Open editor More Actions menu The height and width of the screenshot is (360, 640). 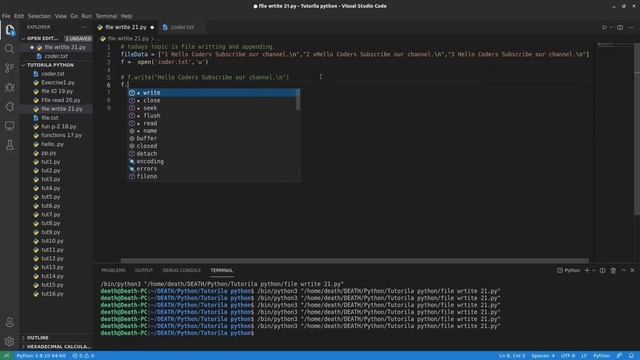coord(631,27)
